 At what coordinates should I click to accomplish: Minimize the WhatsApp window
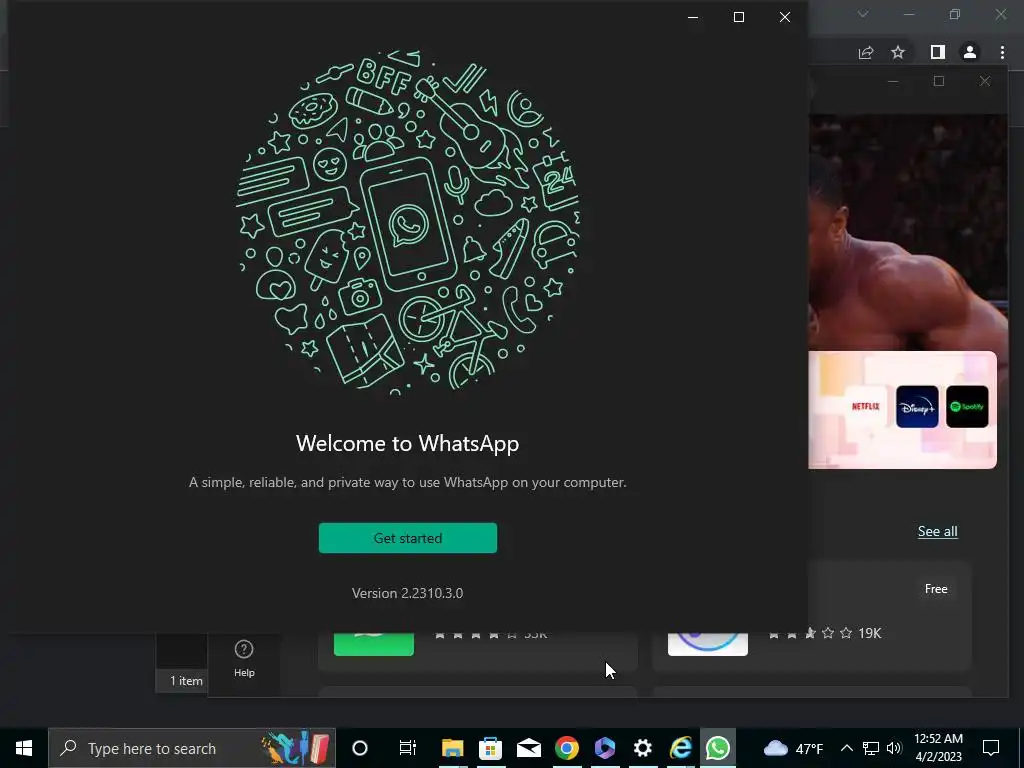pyautogui.click(x=694, y=17)
